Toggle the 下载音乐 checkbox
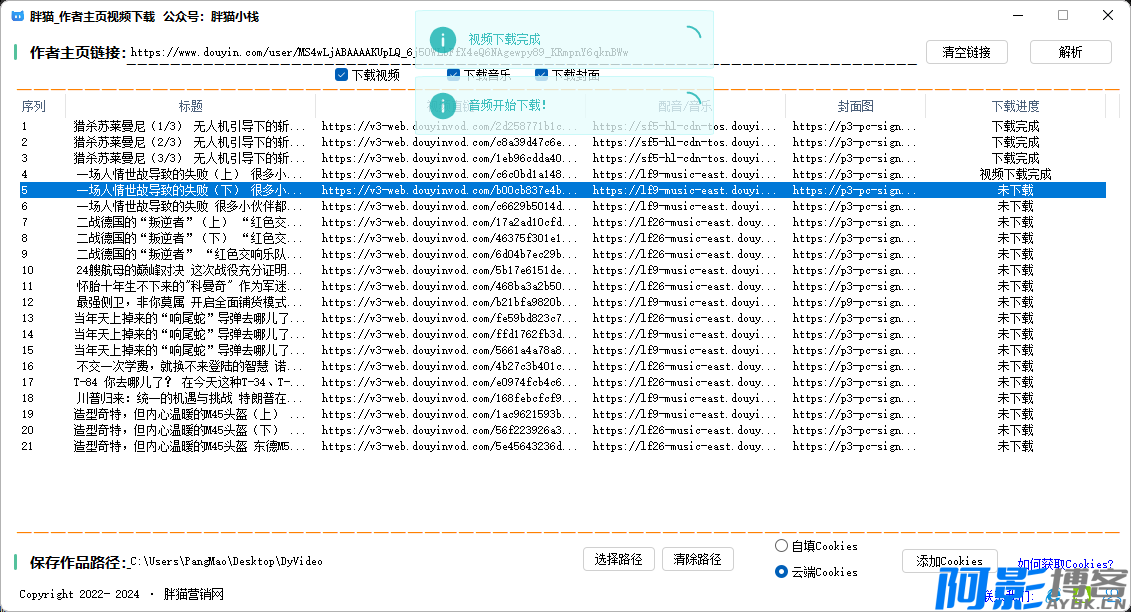1131x612 pixels. pos(453,75)
